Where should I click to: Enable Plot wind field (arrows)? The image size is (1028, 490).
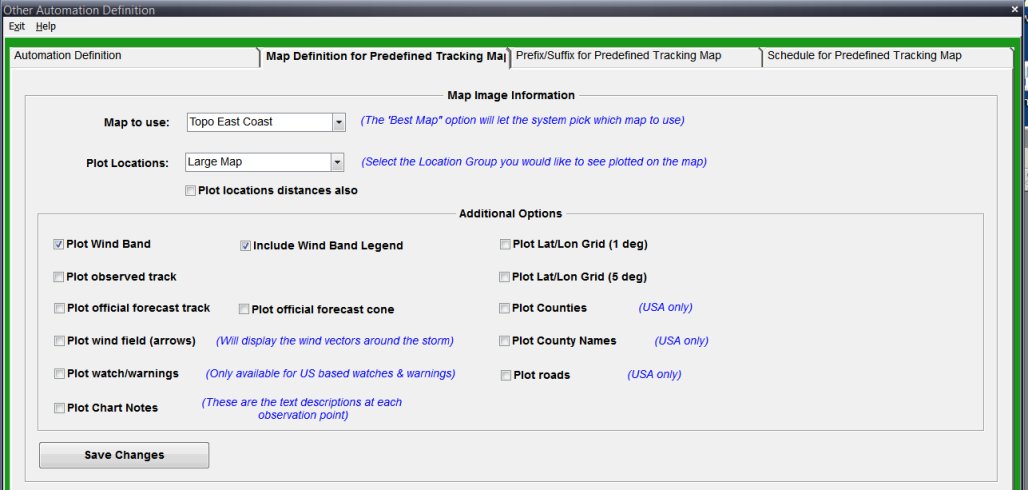click(x=59, y=341)
